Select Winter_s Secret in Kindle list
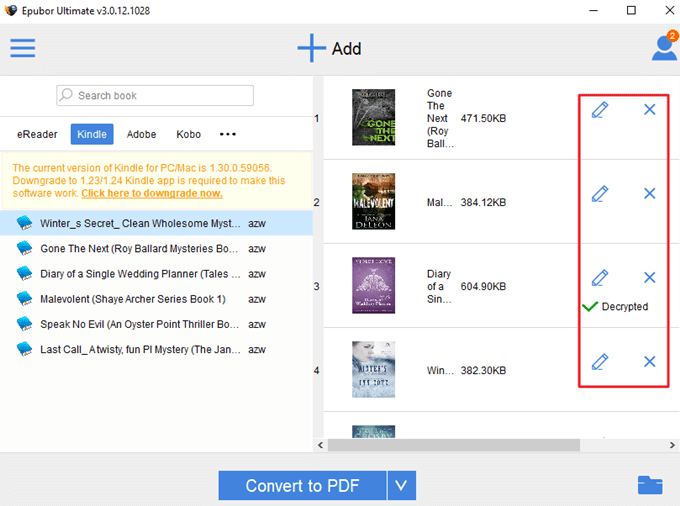Image resolution: width=680 pixels, height=506 pixels. point(156,223)
